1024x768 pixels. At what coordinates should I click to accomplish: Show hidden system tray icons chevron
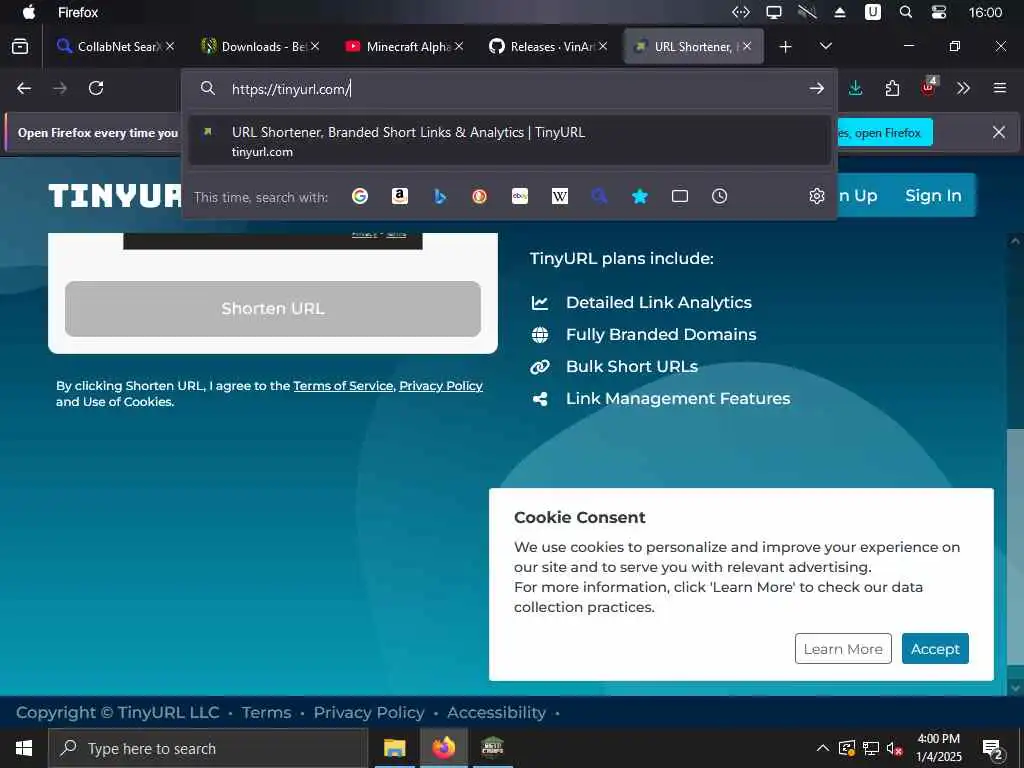(x=823, y=748)
